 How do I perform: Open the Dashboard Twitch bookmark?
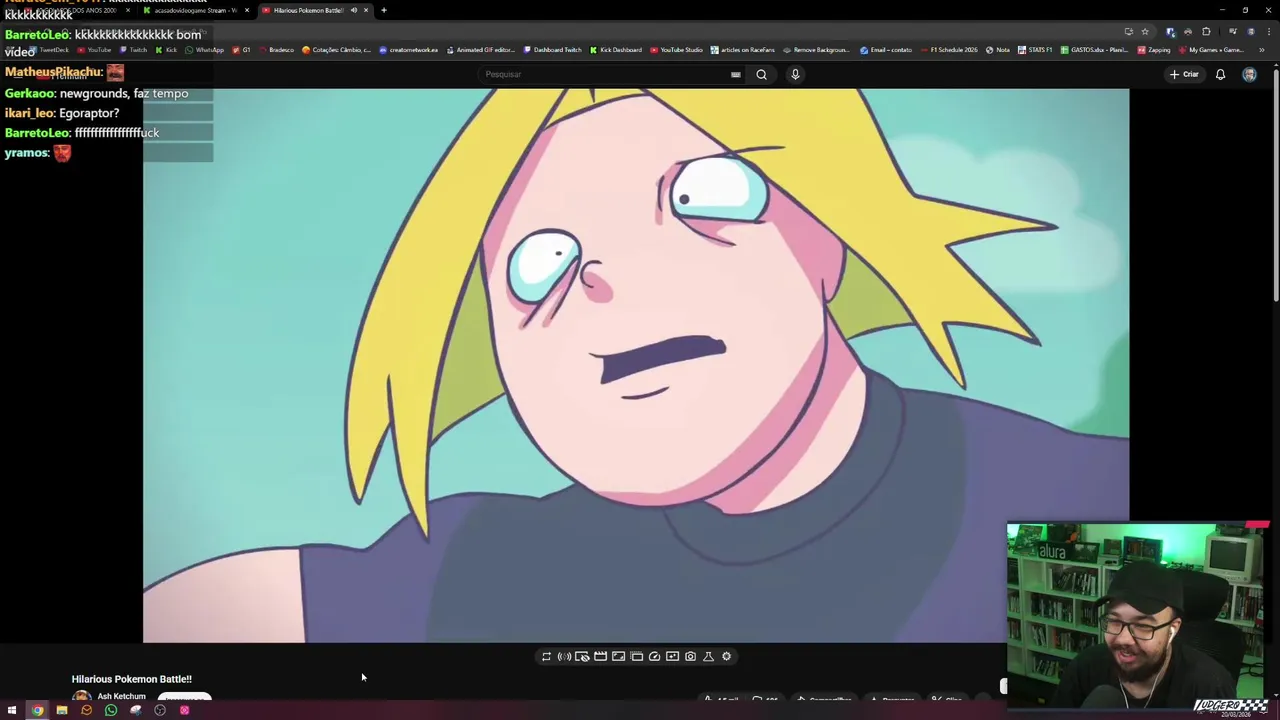pyautogui.click(x=552, y=50)
